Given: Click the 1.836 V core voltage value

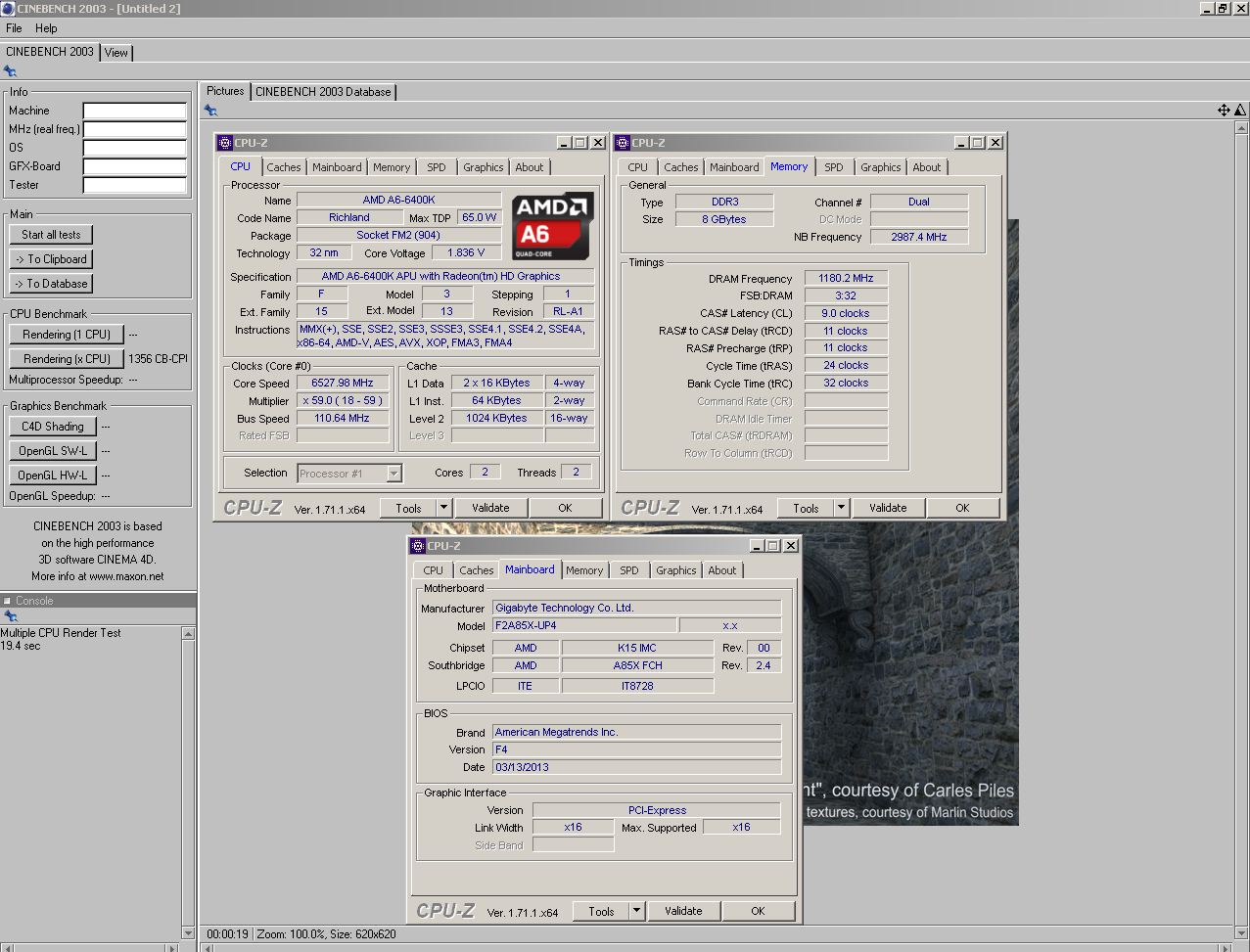Looking at the screenshot, I should pyautogui.click(x=467, y=252).
